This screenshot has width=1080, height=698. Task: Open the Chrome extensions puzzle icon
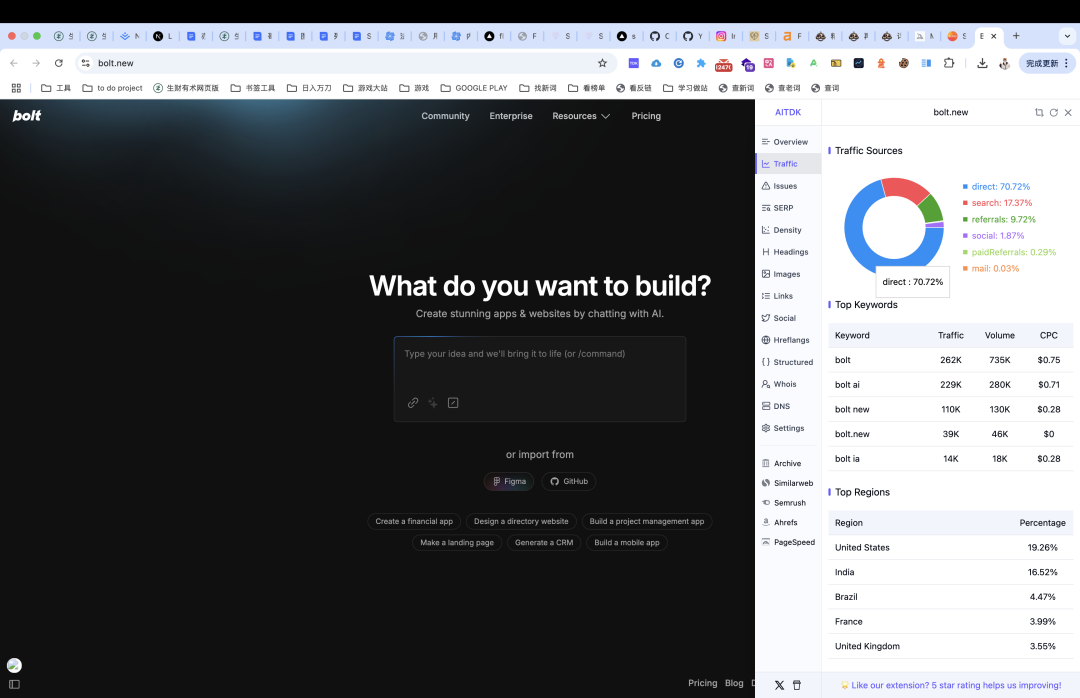point(949,63)
